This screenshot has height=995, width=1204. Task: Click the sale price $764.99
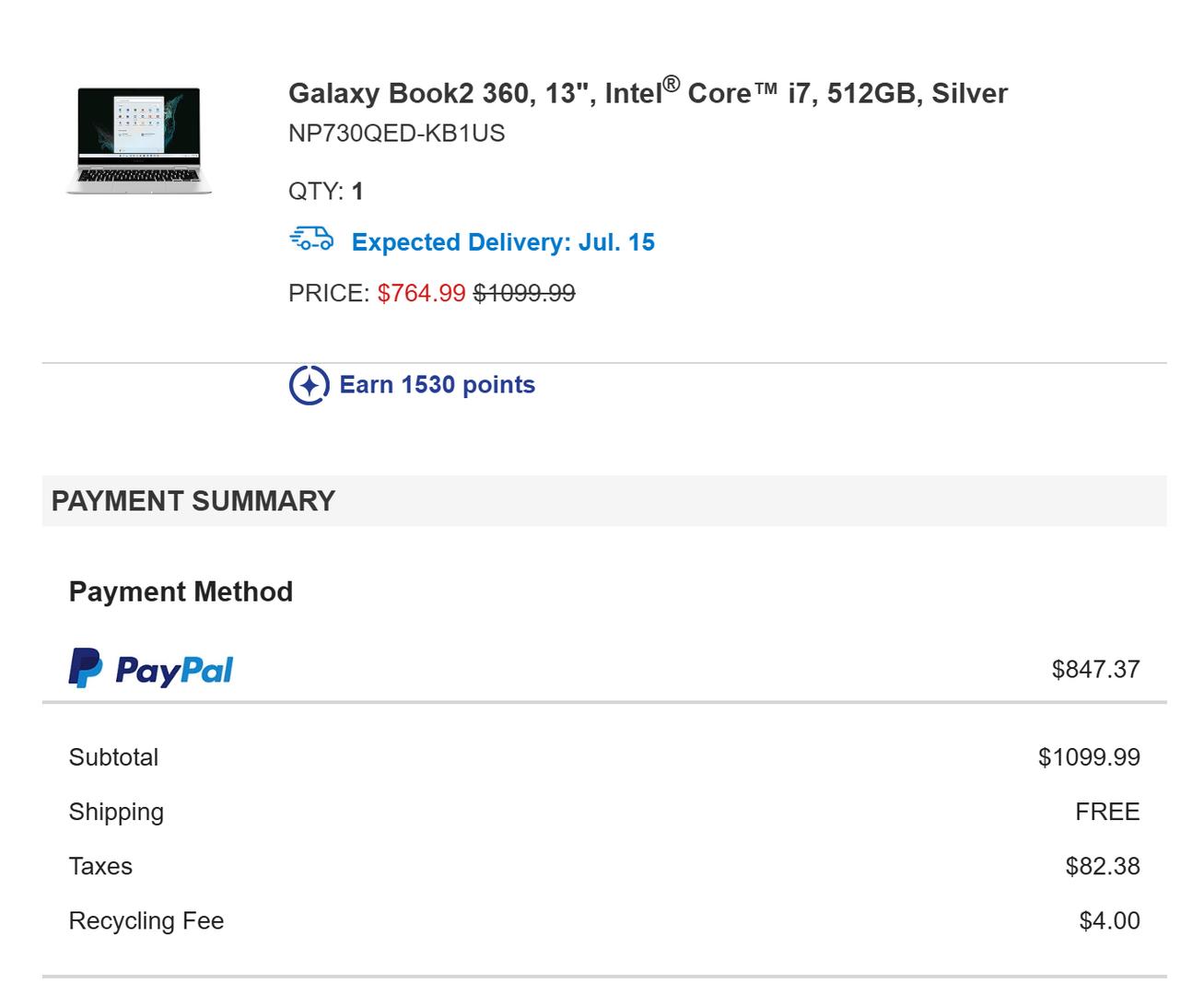pyautogui.click(x=421, y=293)
